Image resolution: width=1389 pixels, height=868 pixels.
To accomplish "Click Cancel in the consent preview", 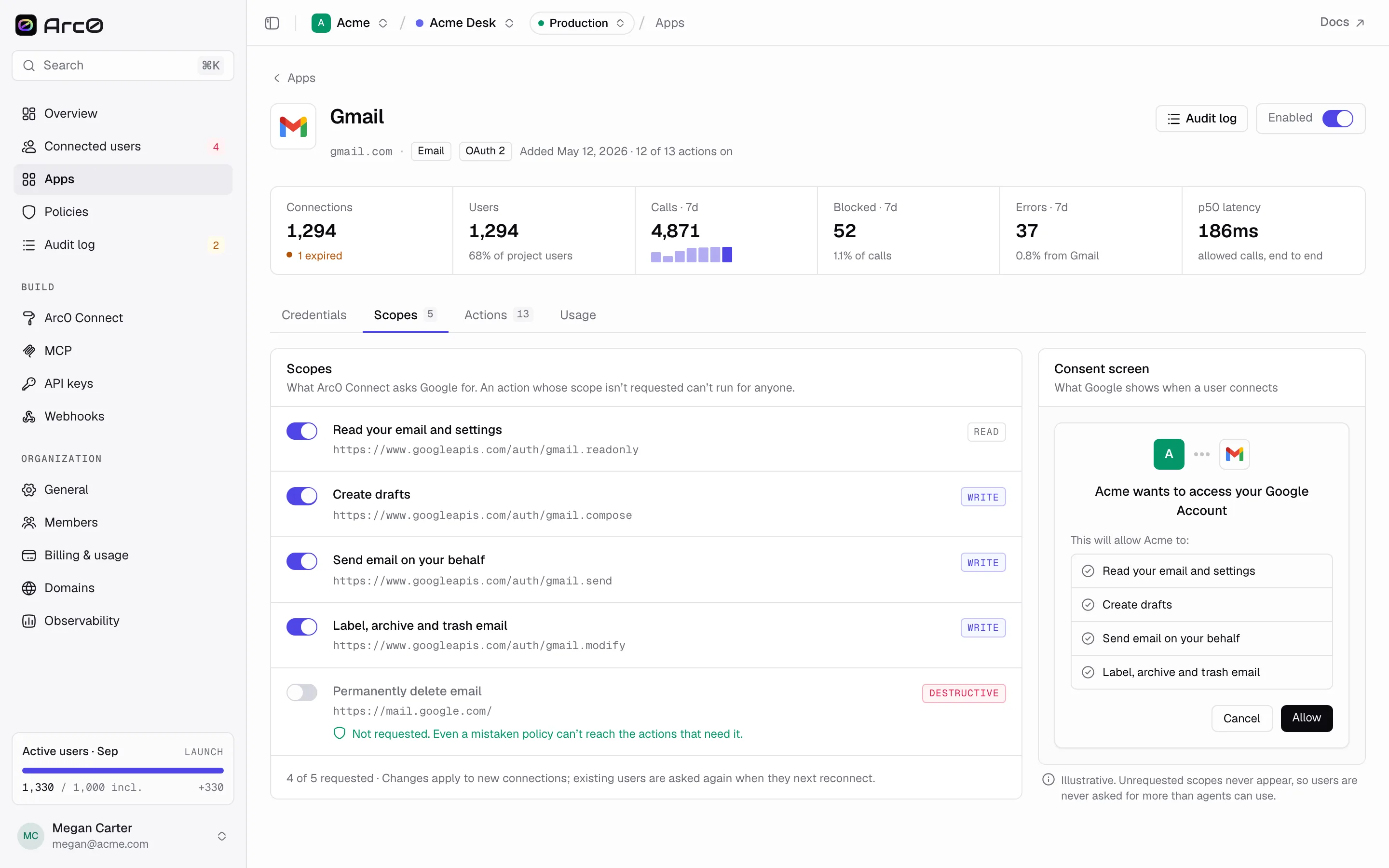I will click(x=1241, y=718).
